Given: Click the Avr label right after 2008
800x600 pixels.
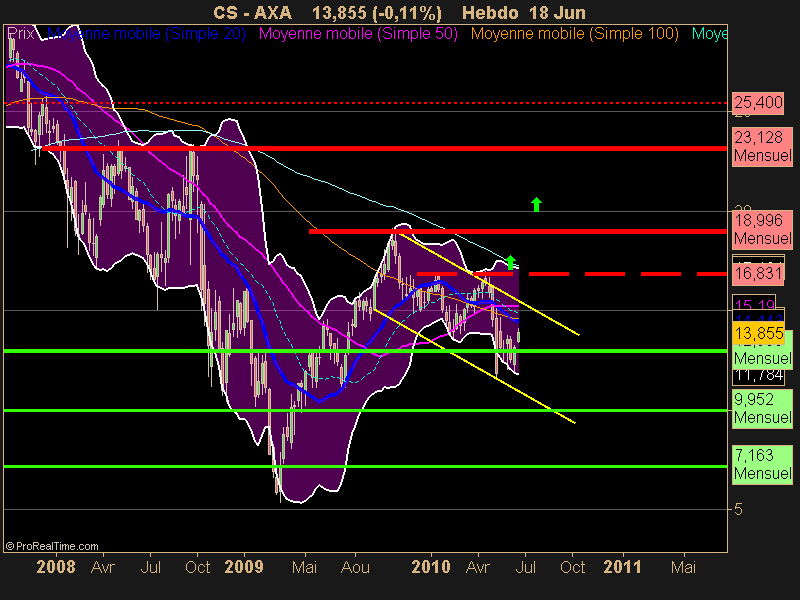Looking at the screenshot, I should point(103,567).
